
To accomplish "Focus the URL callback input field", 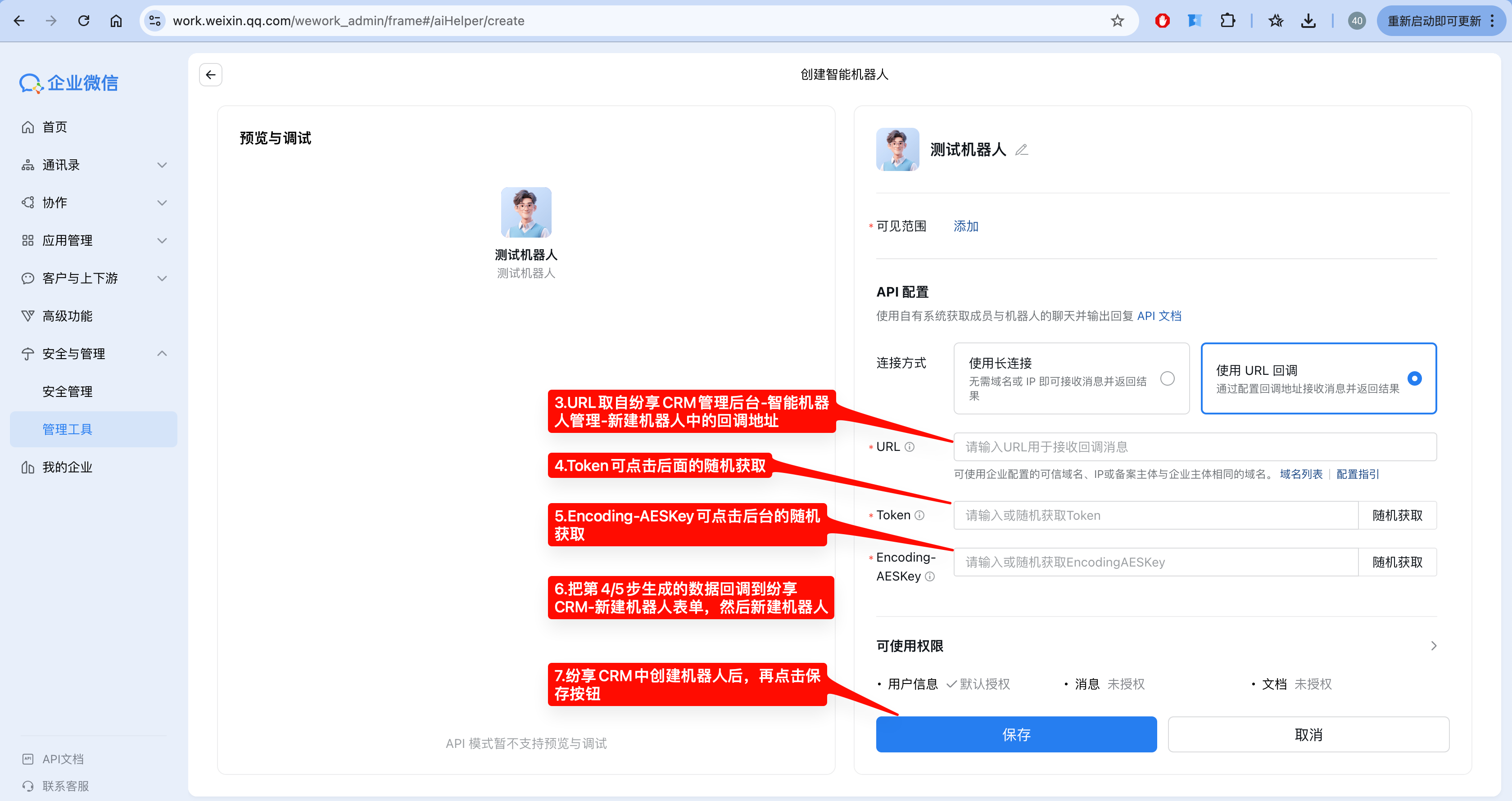I will tap(1195, 447).
